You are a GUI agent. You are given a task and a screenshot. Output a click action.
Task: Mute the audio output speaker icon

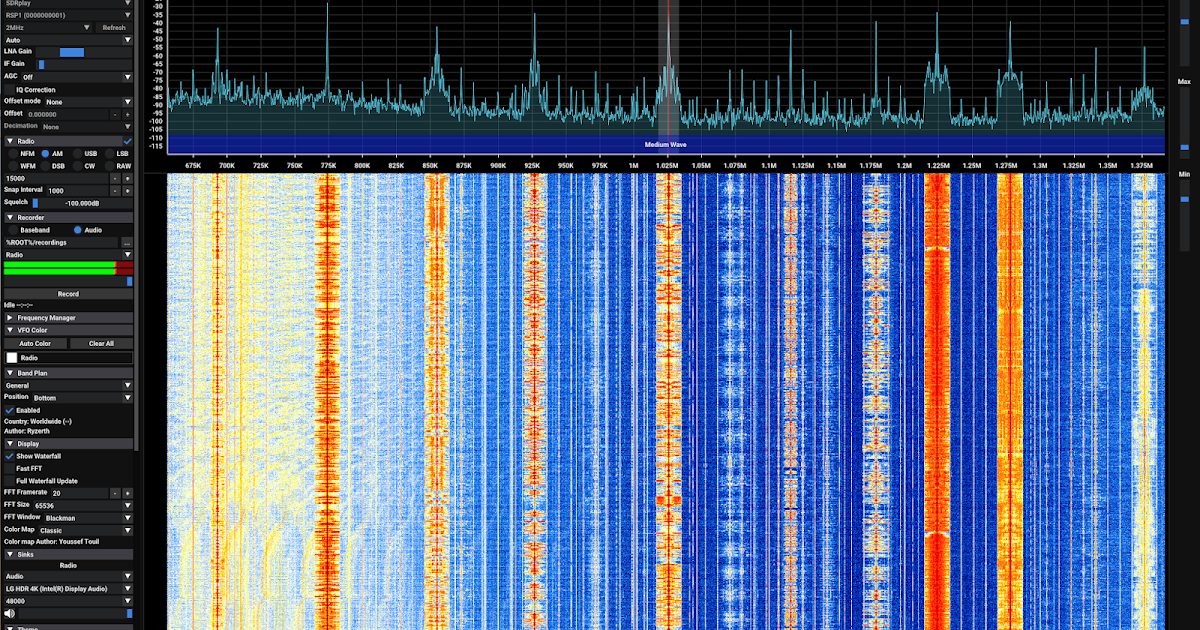[x=10, y=614]
